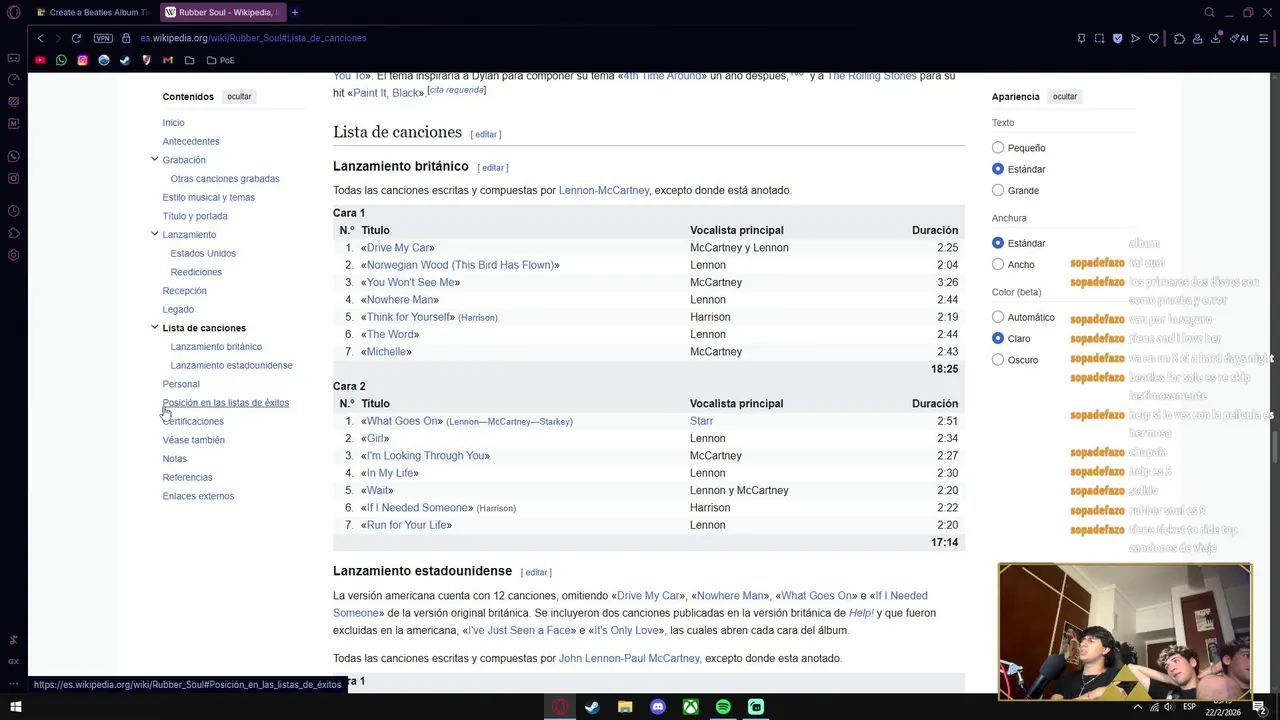Search tabs with the magnifier icon
1280x720 pixels.
click(x=1209, y=13)
